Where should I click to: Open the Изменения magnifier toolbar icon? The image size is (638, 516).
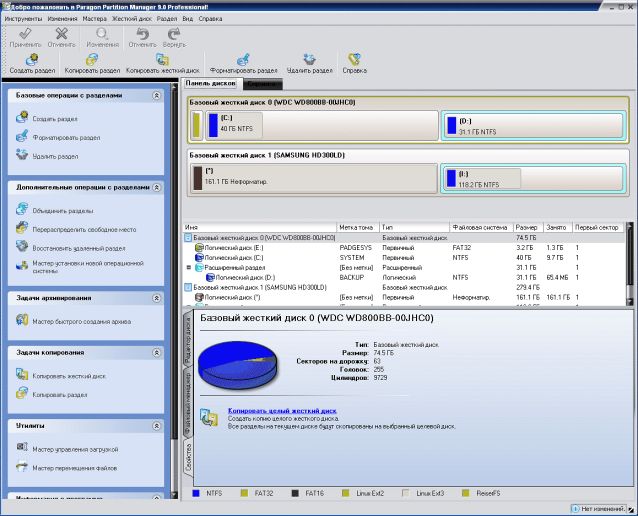pyautogui.click(x=102, y=33)
